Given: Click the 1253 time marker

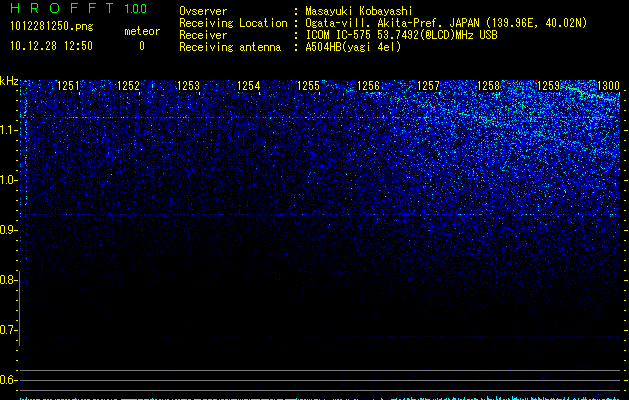Looking at the screenshot, I should (x=189, y=86).
